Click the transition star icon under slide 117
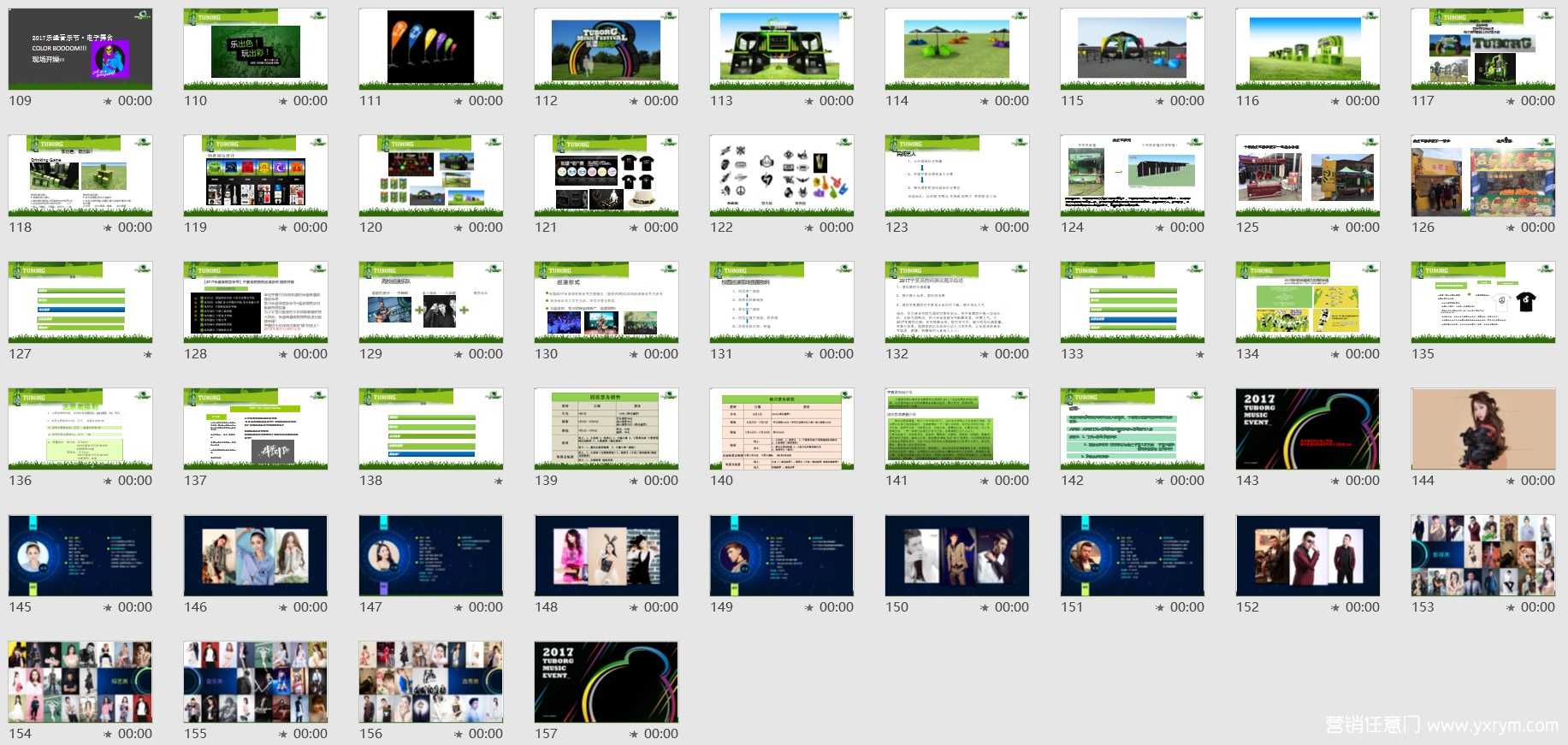1568x745 pixels. pyautogui.click(x=1510, y=101)
